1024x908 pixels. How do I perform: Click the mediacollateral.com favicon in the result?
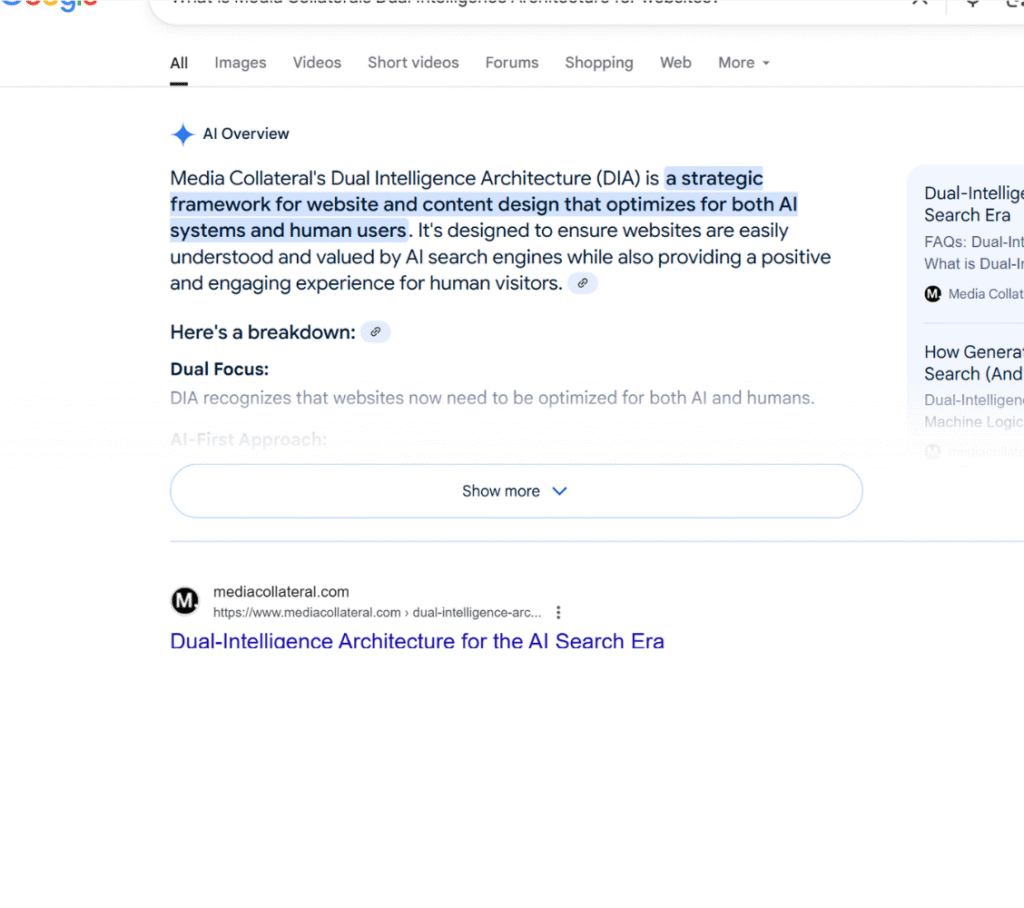[x=185, y=600]
